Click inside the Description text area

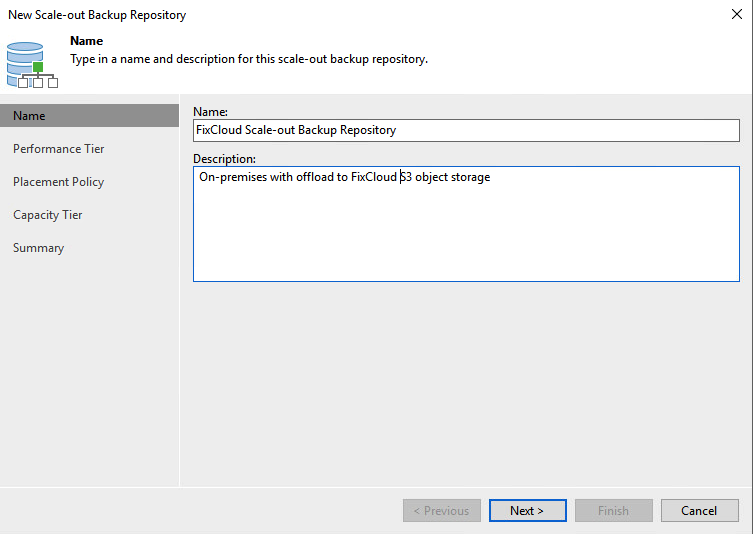pyautogui.click(x=466, y=224)
